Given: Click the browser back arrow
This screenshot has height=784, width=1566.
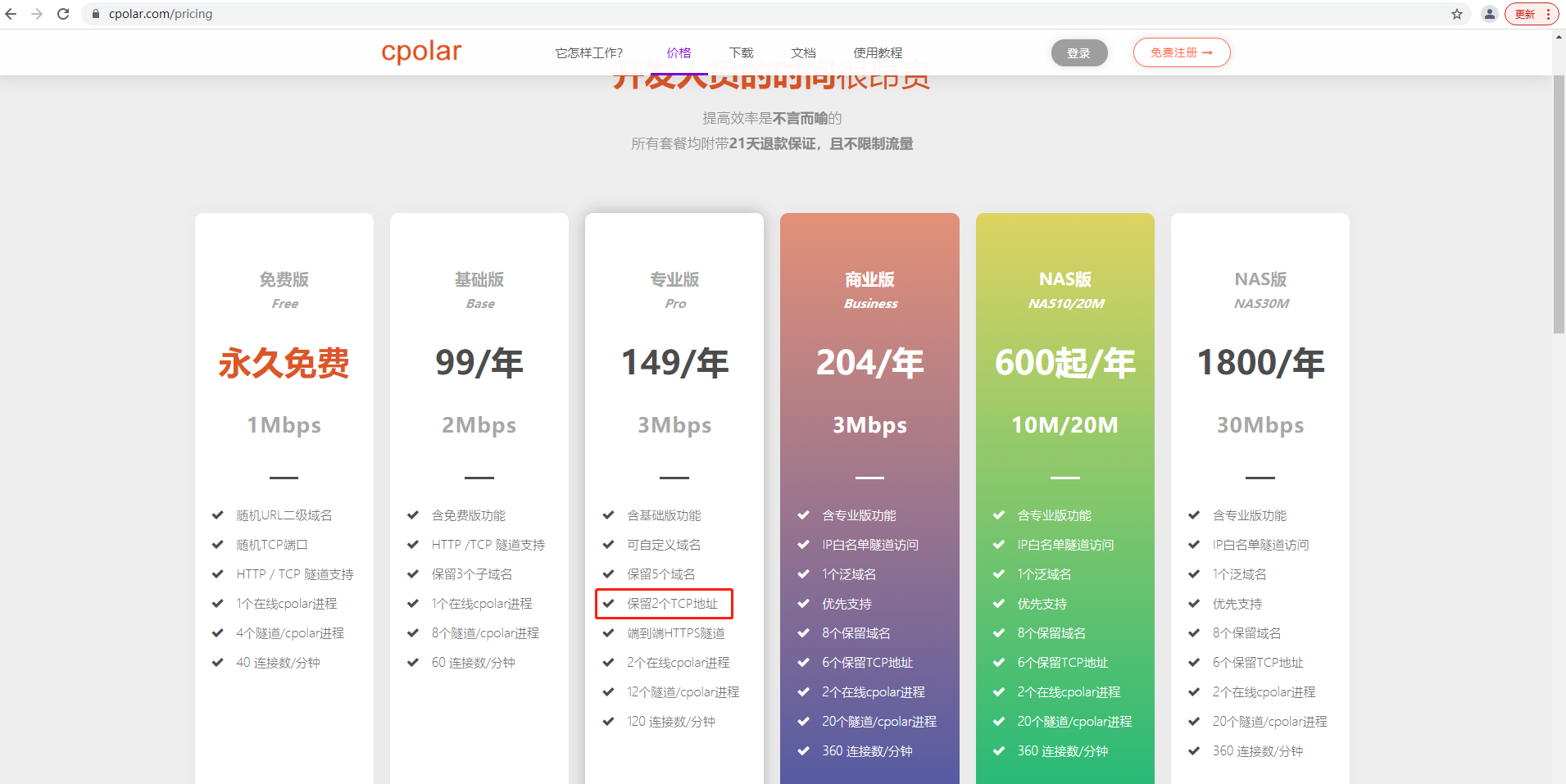Looking at the screenshot, I should pyautogui.click(x=11, y=13).
